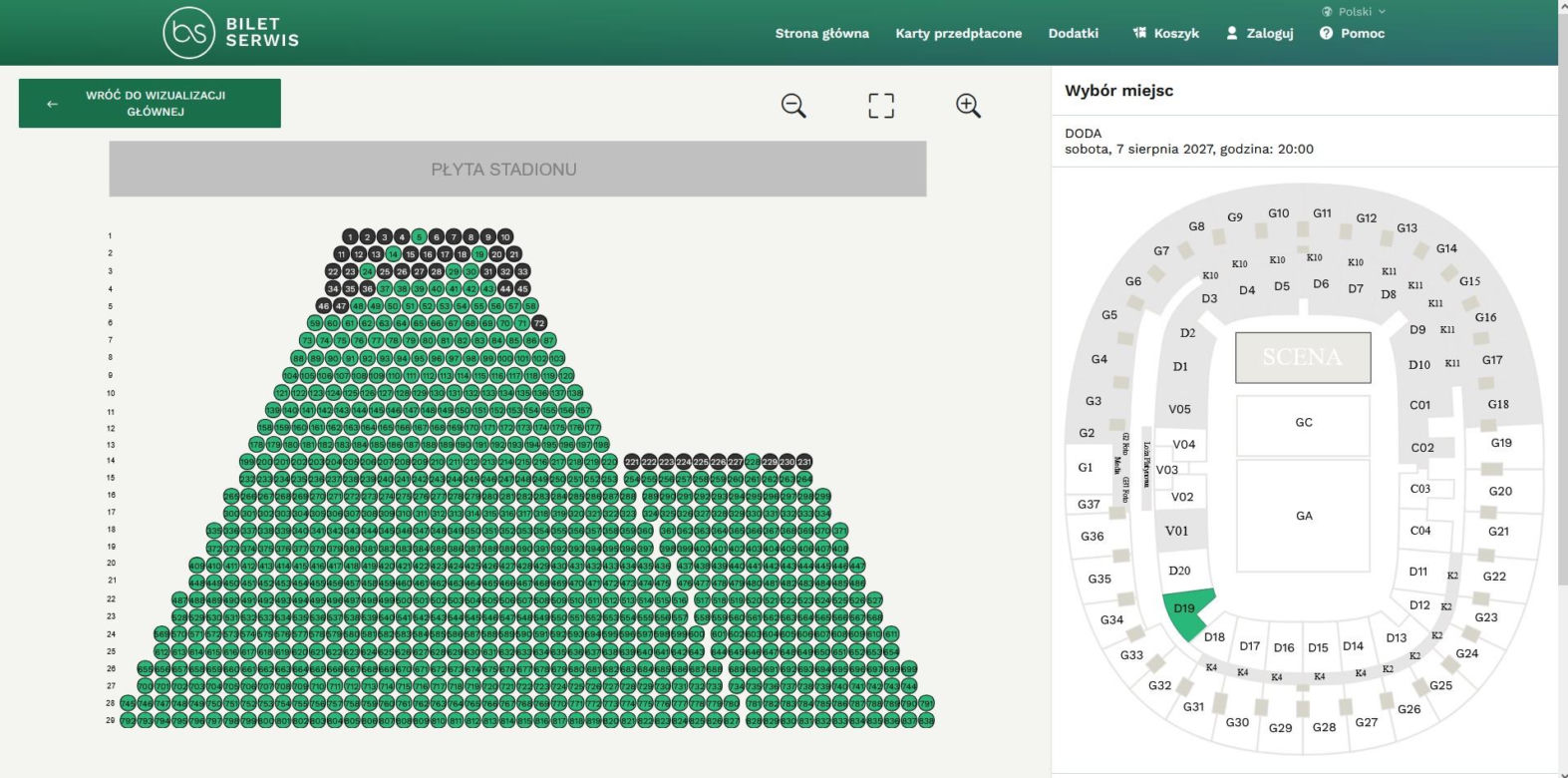
Task: Select green seat 24 in row 3
Action: pos(367,271)
